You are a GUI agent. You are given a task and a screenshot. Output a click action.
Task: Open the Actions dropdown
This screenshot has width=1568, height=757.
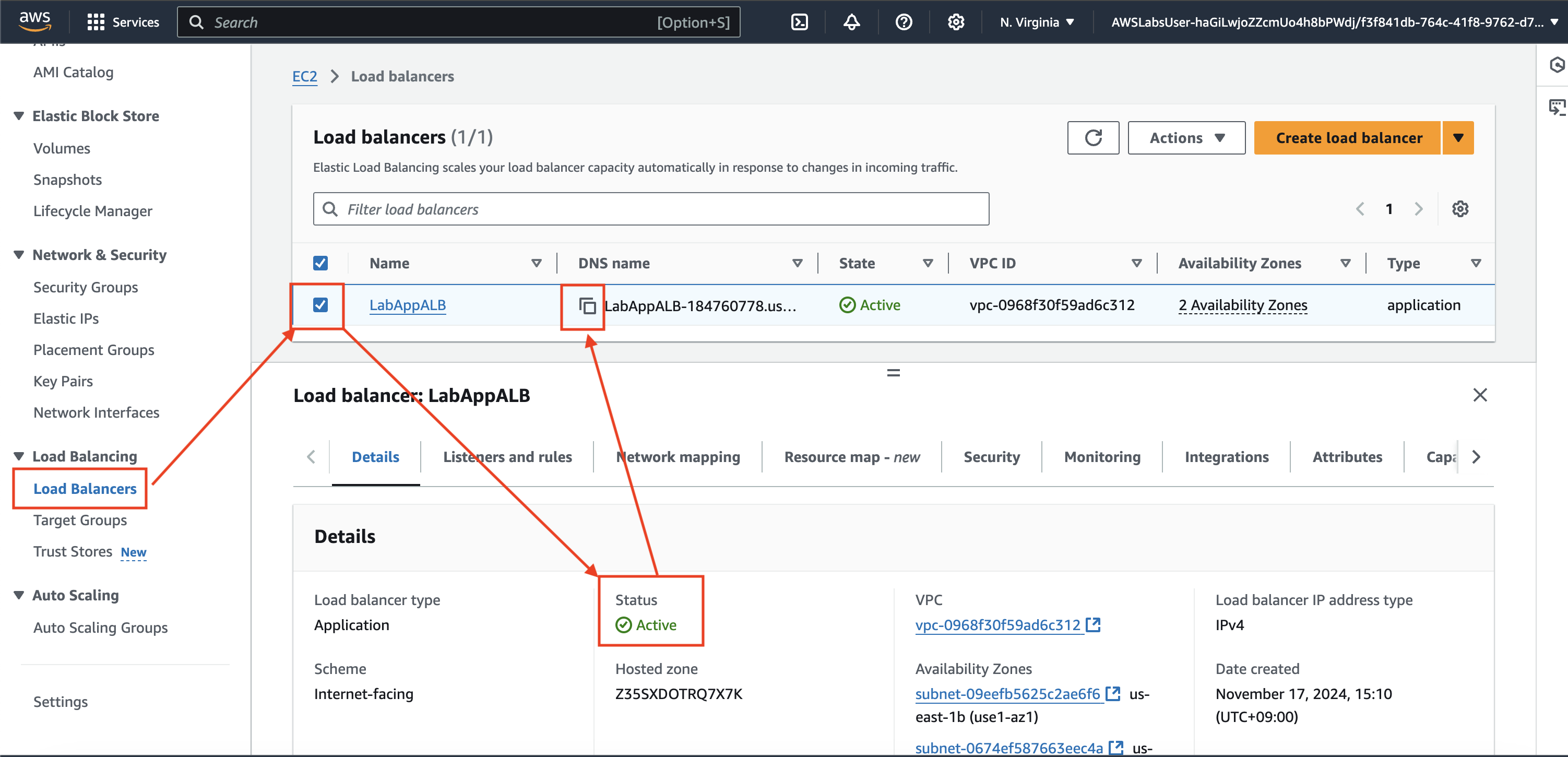pos(1186,138)
